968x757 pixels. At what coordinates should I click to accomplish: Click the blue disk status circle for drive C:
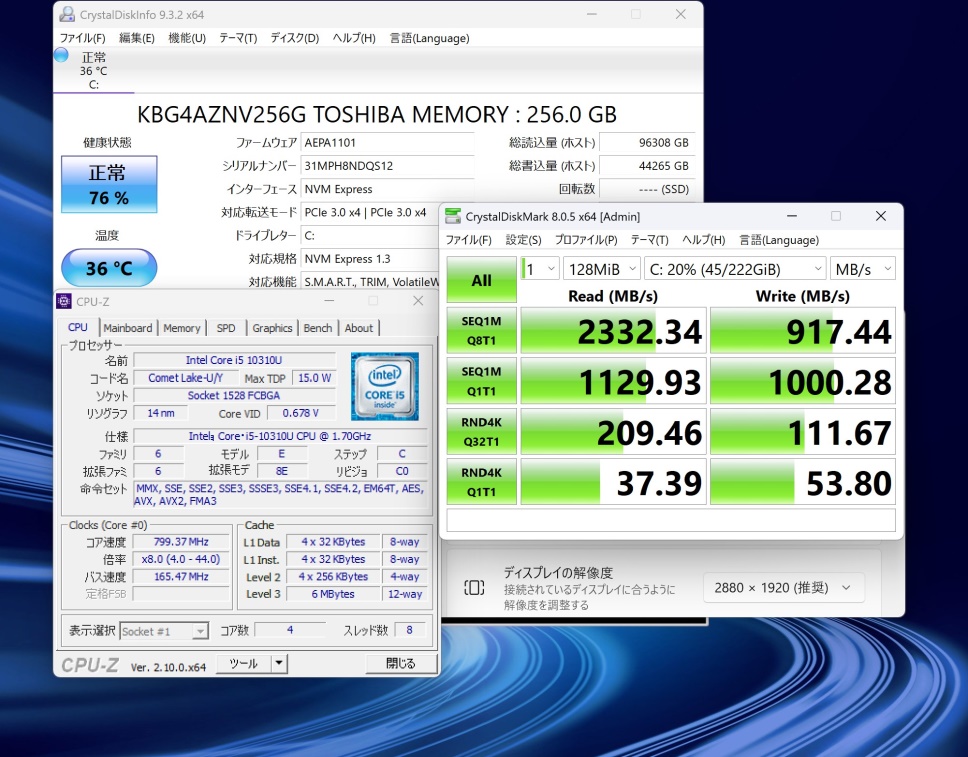pyautogui.click(x=61, y=55)
